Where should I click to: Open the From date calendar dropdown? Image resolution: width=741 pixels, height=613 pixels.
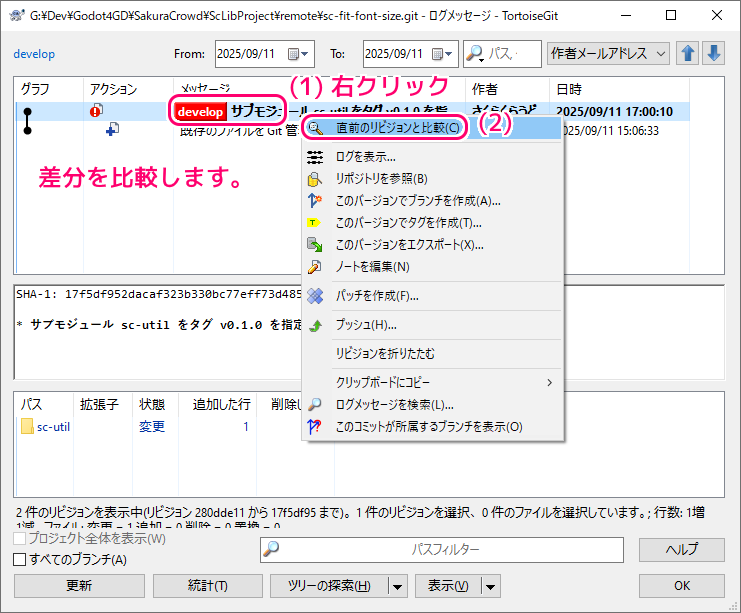[x=299, y=54]
